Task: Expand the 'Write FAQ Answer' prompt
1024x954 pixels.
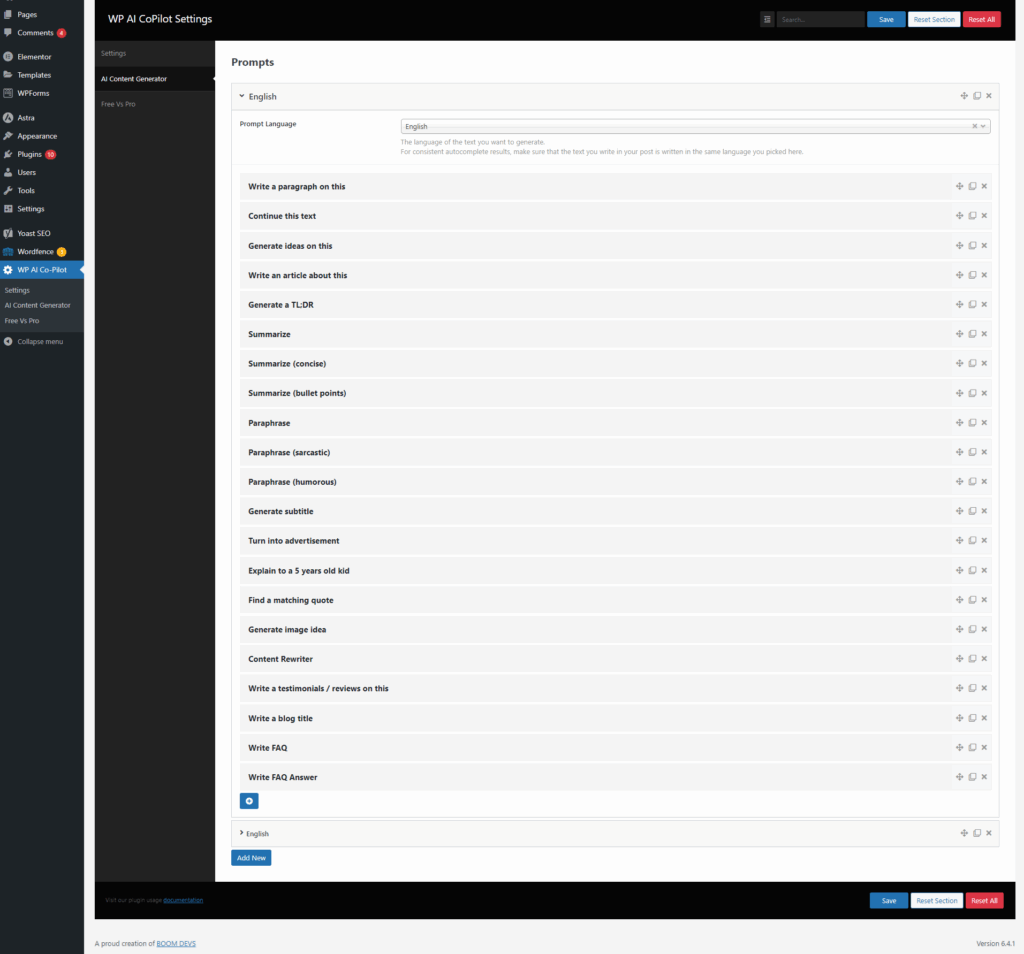Action: [x=615, y=777]
